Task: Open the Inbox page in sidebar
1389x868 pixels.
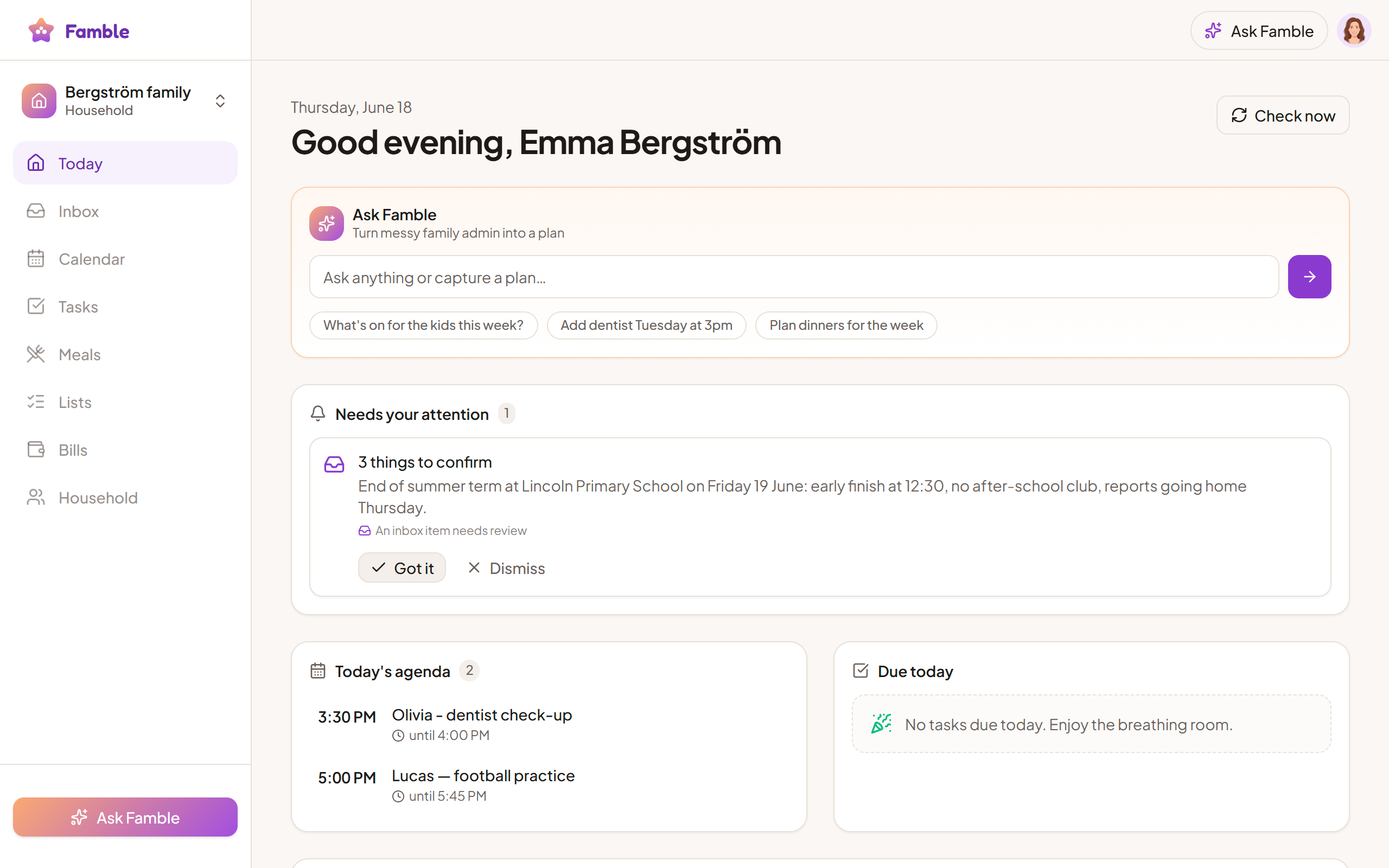Action: point(125,210)
